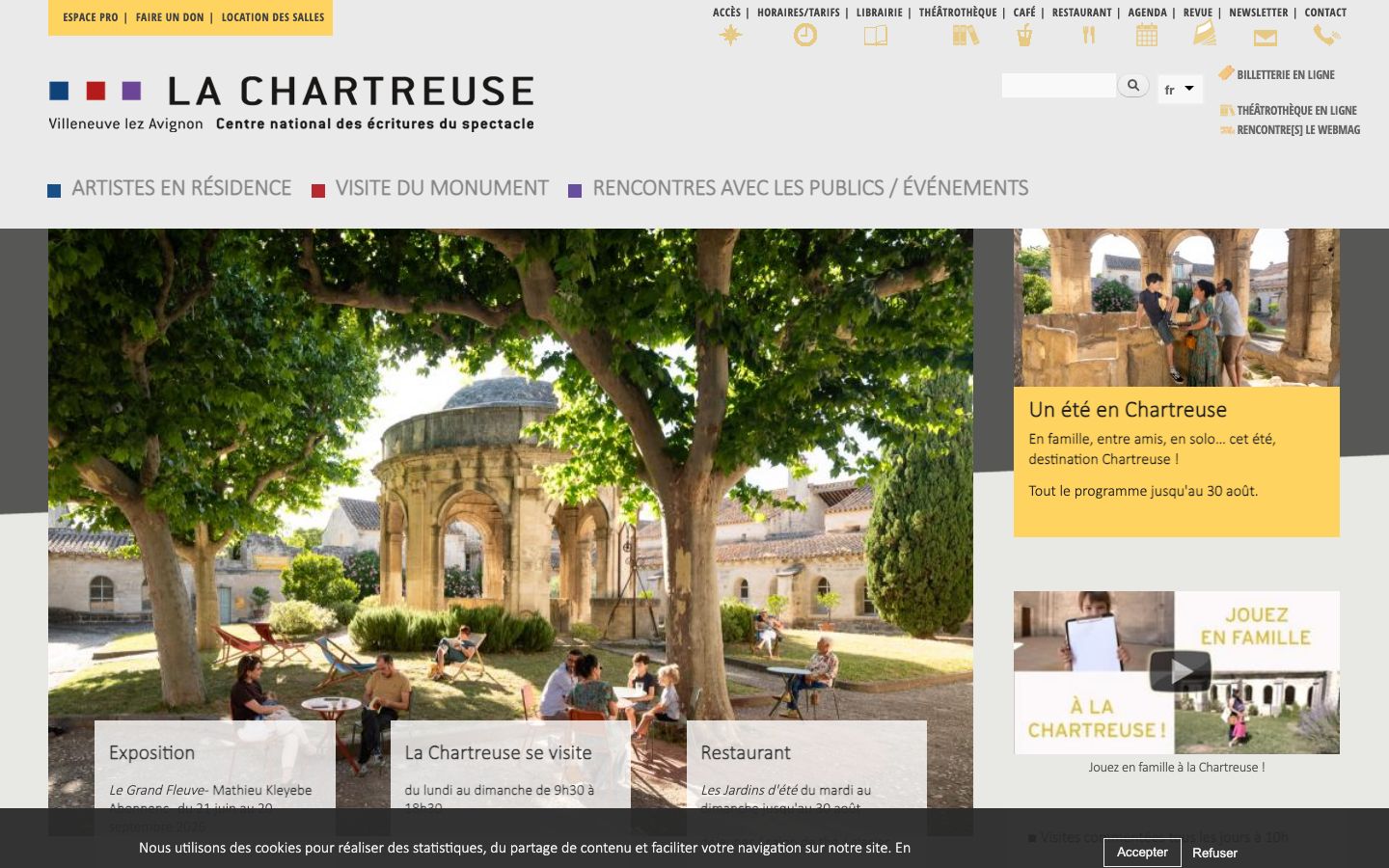Open Billetterie en ligne link
Image resolution: width=1389 pixels, height=868 pixels.
1286,74
